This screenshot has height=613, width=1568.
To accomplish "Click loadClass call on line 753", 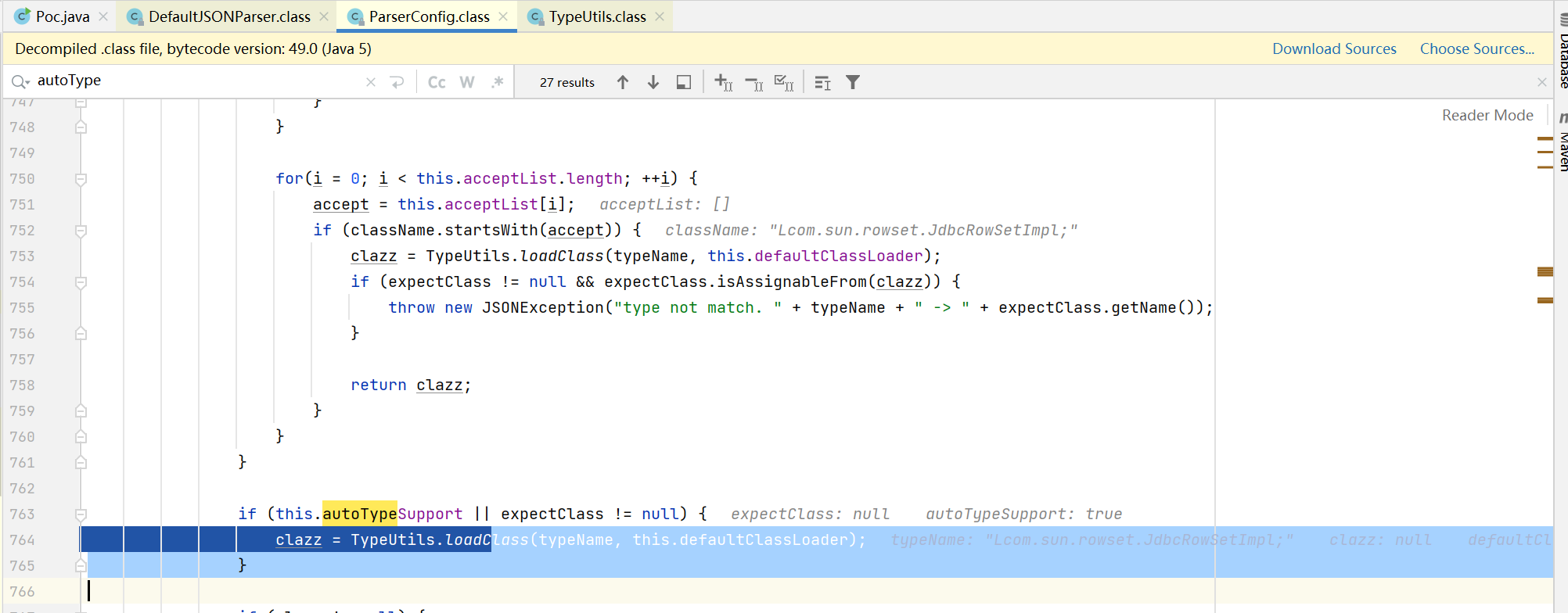I will point(562,256).
